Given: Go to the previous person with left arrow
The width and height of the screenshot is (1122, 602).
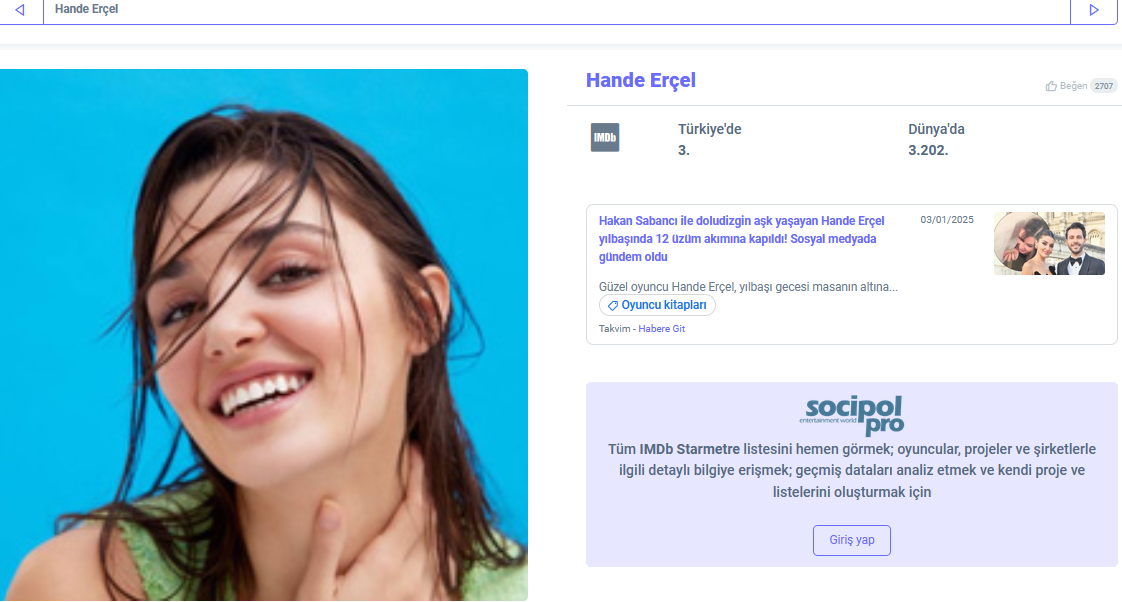Looking at the screenshot, I should click(x=20, y=10).
